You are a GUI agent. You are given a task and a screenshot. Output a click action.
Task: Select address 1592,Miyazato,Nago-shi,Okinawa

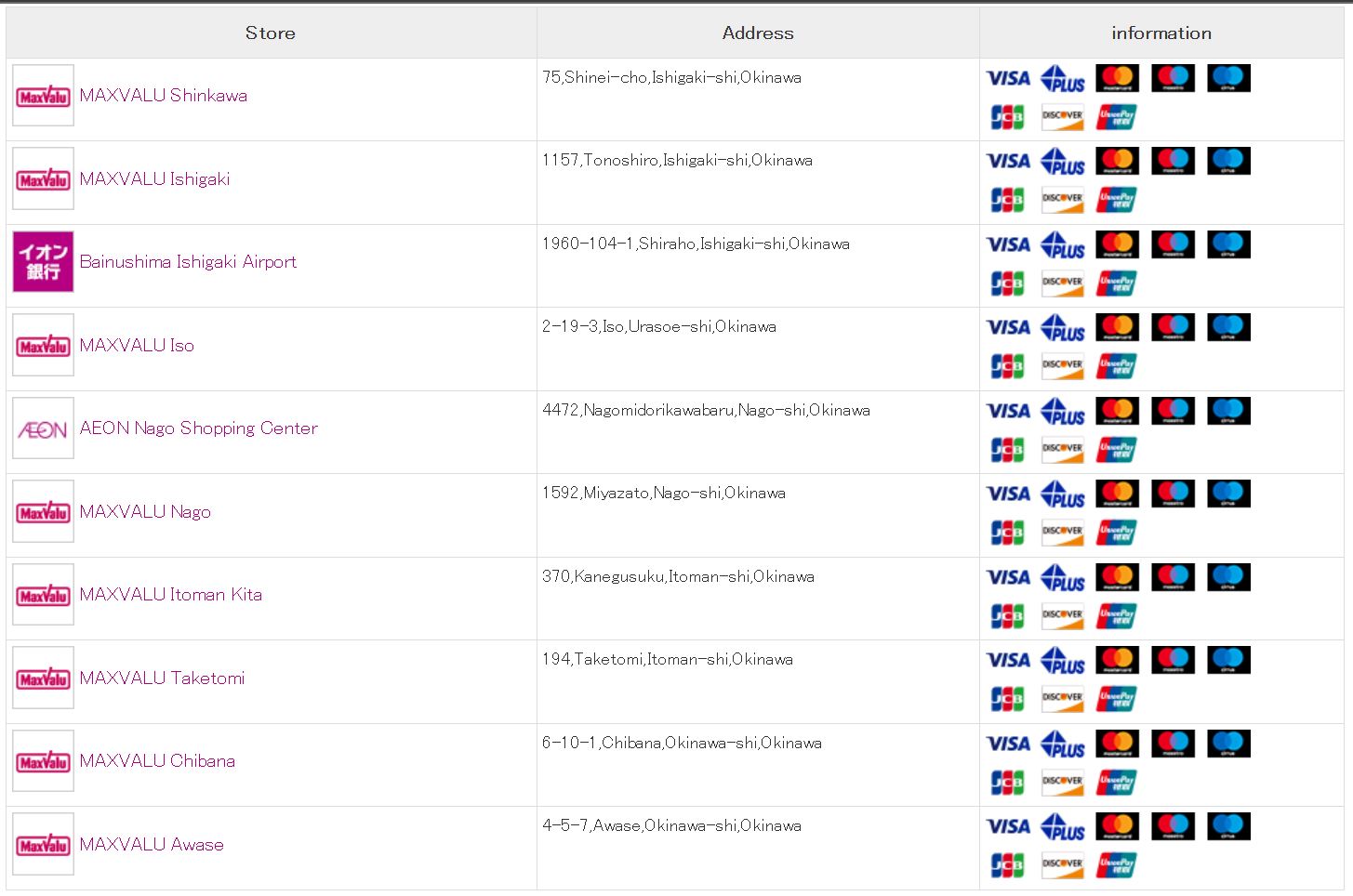point(664,493)
